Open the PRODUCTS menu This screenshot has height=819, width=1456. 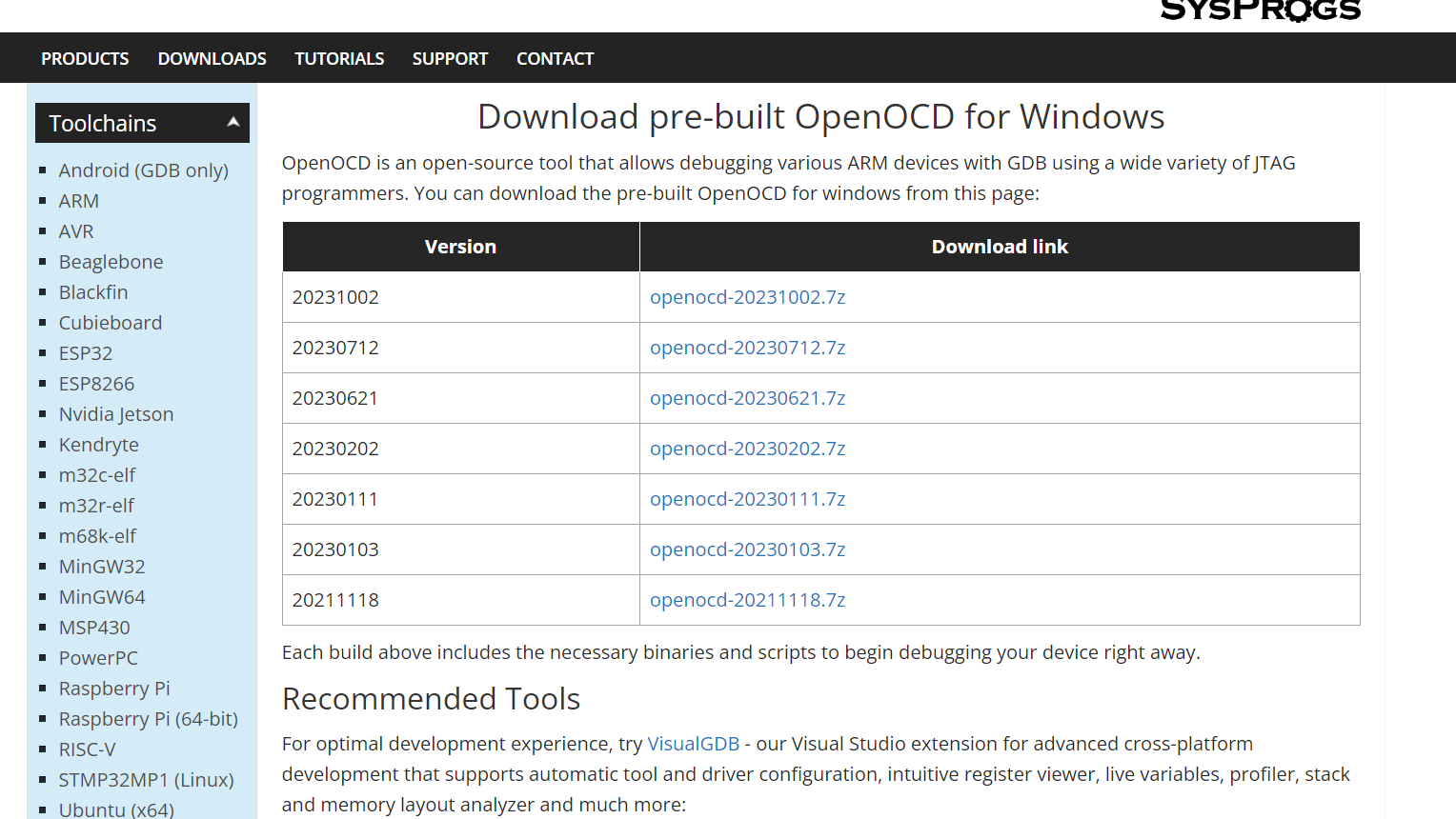[x=85, y=58]
